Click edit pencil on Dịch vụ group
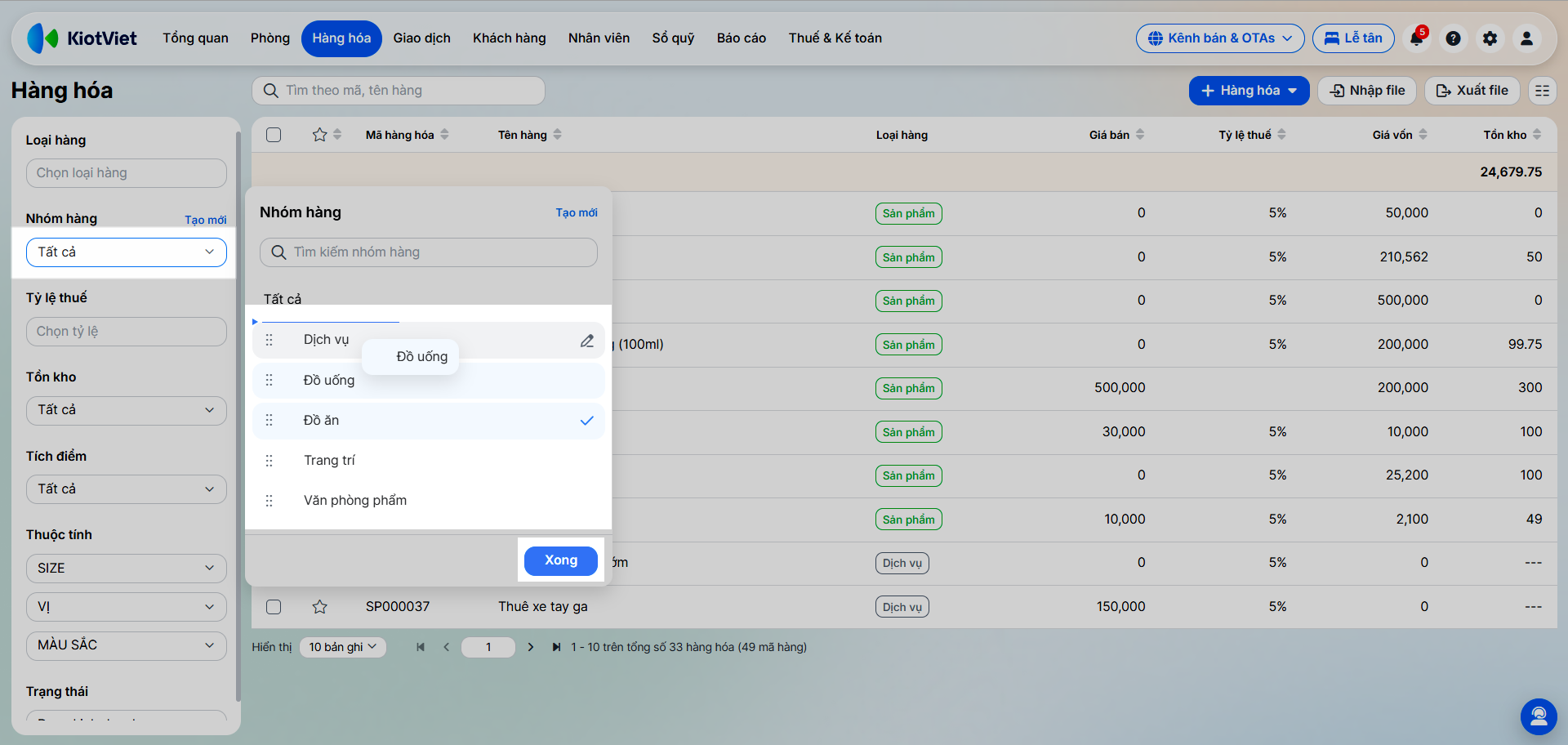Screen dimensions: 1568x745 click(587, 341)
